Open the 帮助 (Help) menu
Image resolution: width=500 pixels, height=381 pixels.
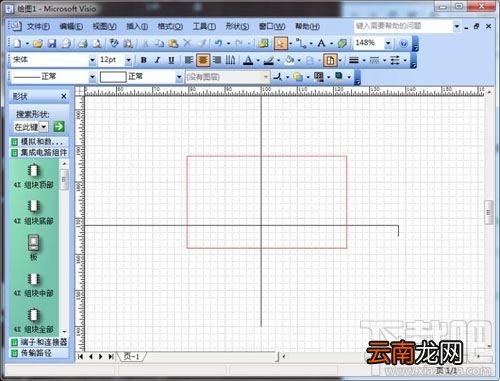(307, 26)
